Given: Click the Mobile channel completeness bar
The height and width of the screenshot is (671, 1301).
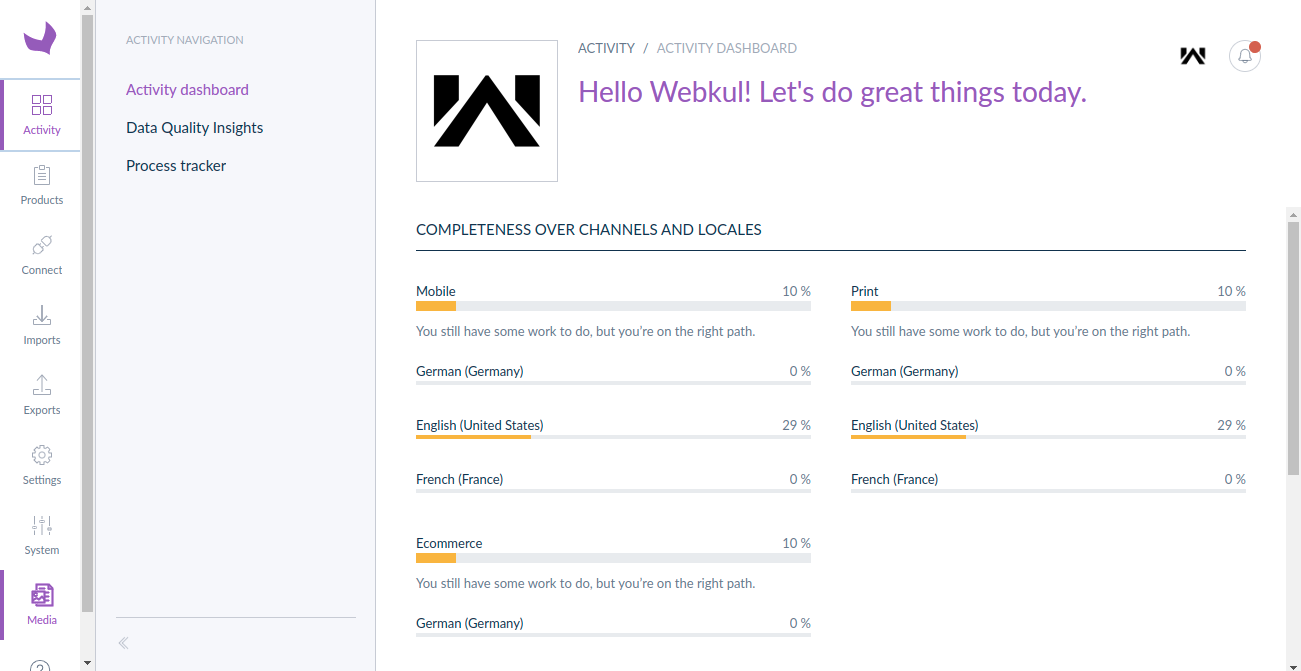Looking at the screenshot, I should pyautogui.click(x=613, y=306).
